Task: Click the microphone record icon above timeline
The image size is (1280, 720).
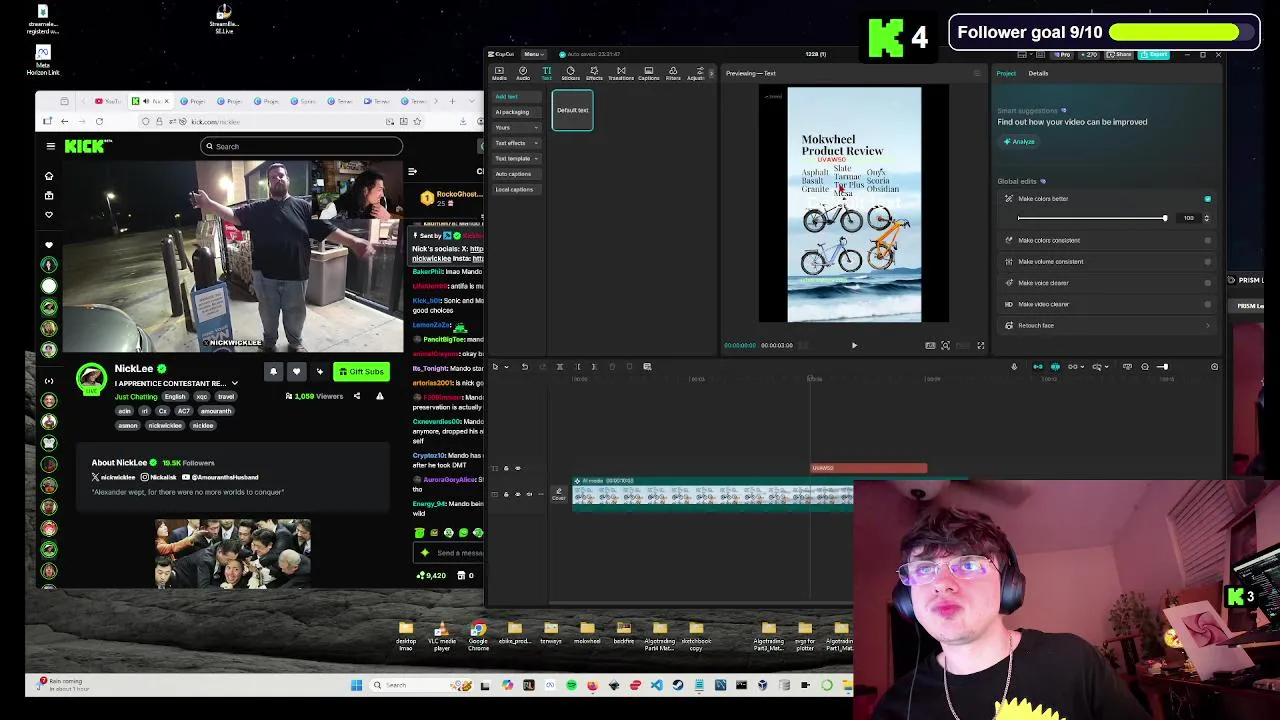Action: [x=1014, y=367]
